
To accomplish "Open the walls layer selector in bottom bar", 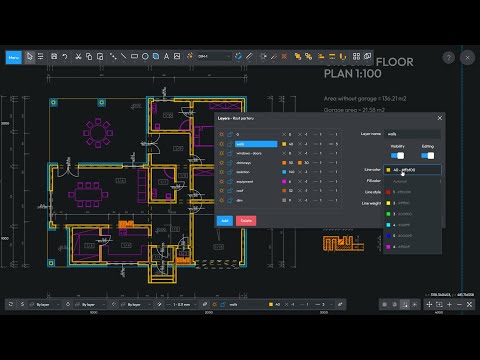I will [272, 304].
